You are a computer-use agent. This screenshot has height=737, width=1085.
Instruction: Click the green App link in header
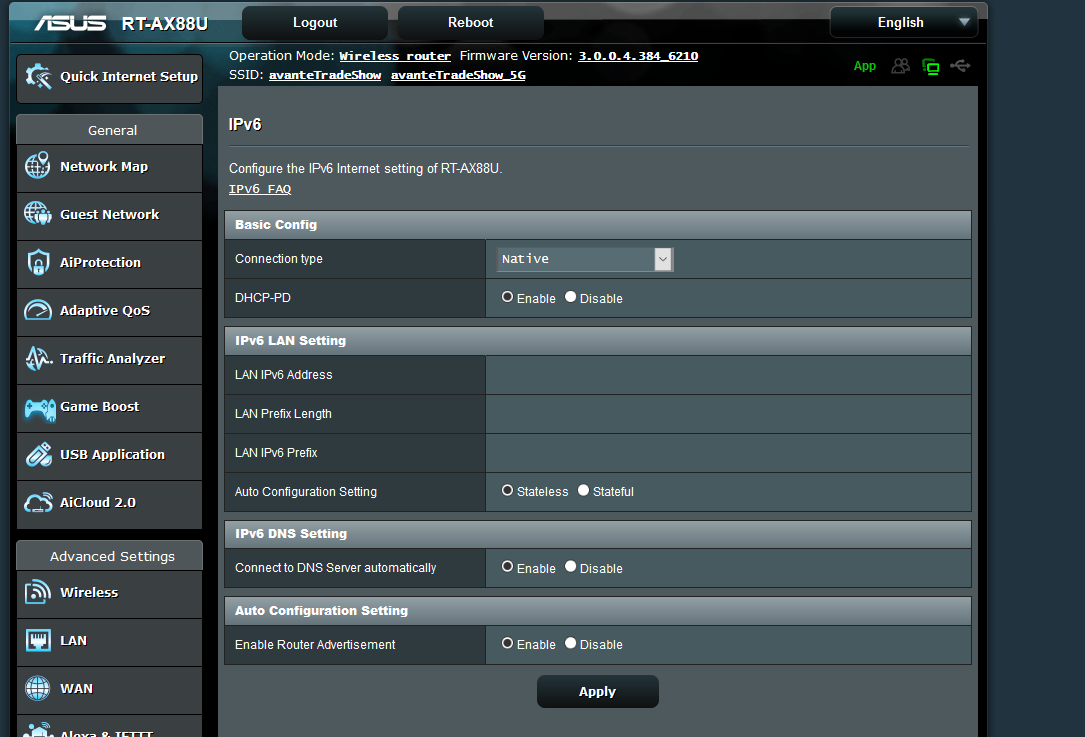pyautogui.click(x=864, y=66)
